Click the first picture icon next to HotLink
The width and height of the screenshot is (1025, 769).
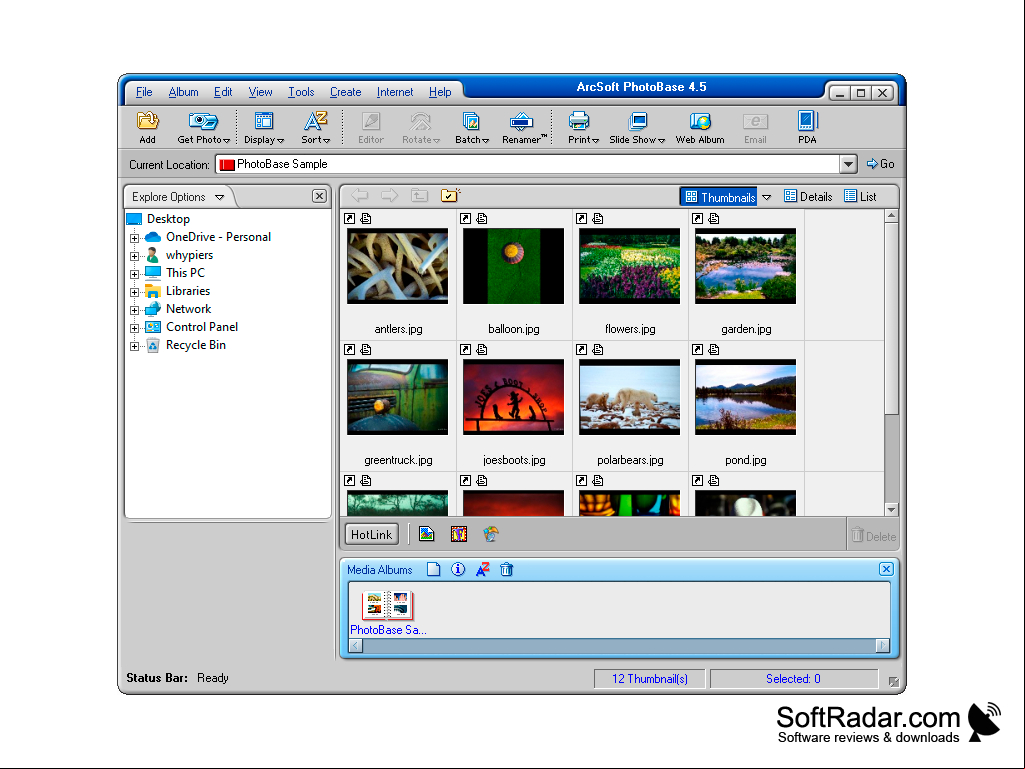tap(427, 534)
